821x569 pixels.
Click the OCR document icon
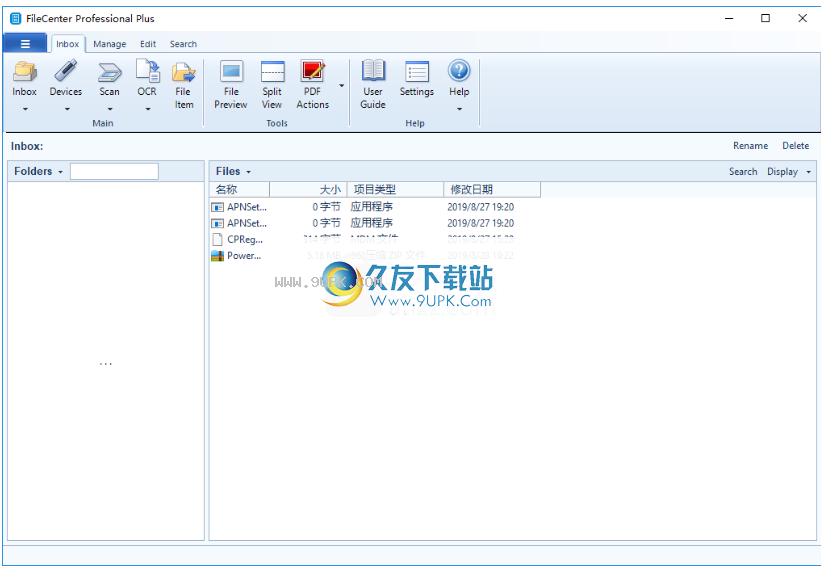point(148,71)
